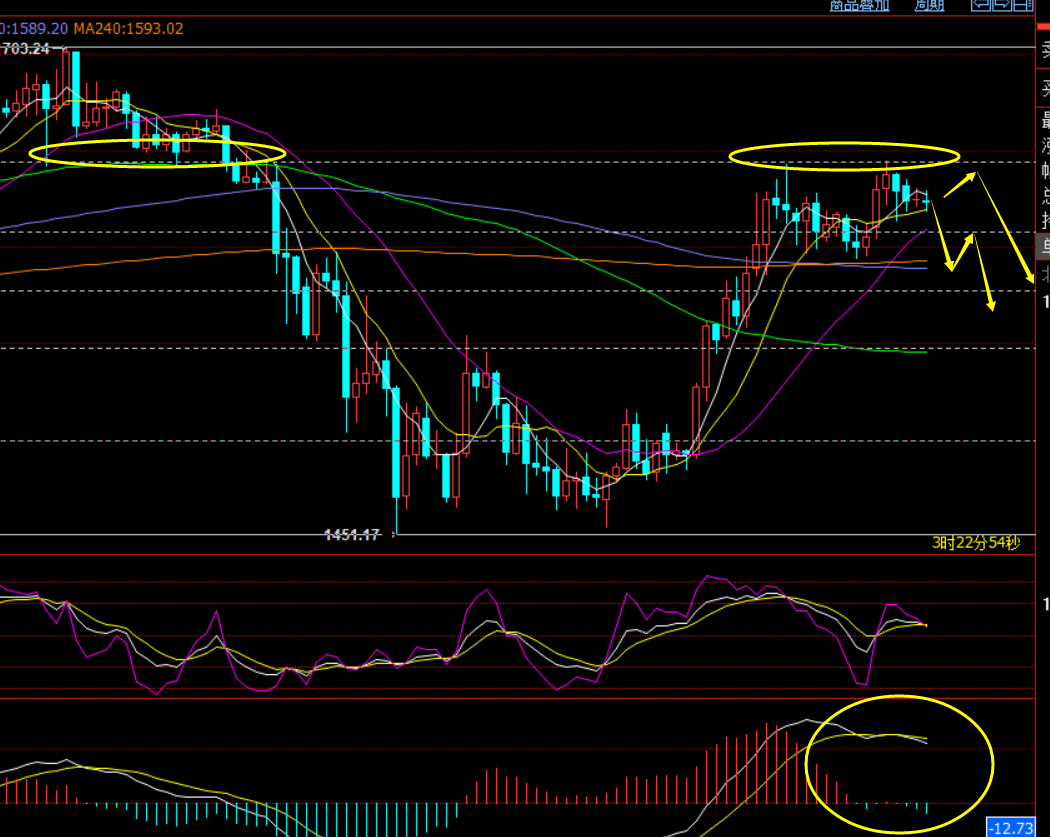Click the 1589.20 moving average value

click(x=37, y=28)
